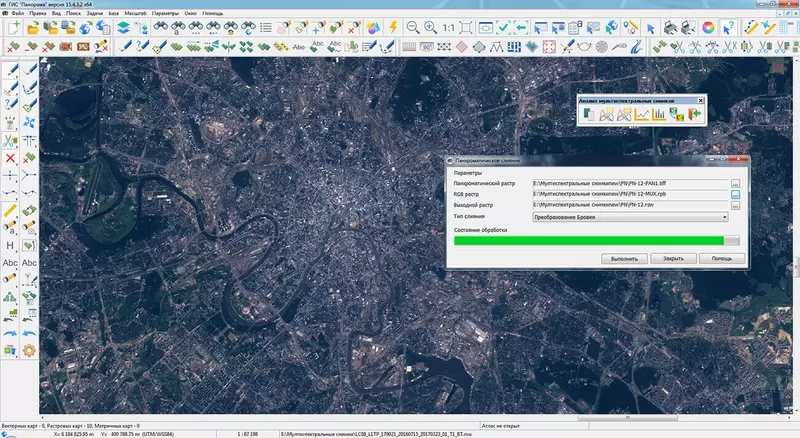Click the green processing progress bar
800x438 pixels.
coord(590,240)
